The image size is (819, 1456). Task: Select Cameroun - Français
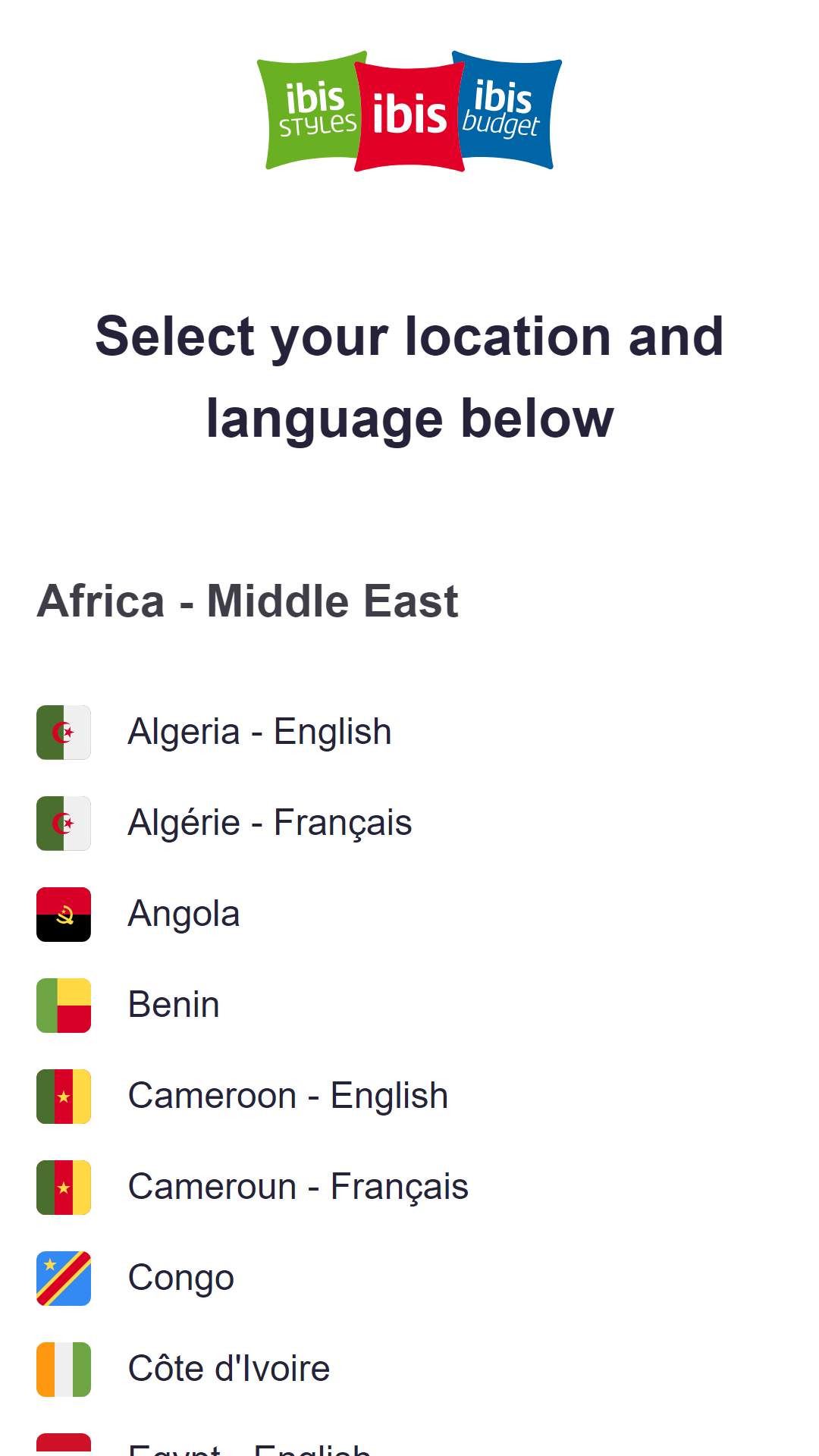click(x=298, y=1188)
